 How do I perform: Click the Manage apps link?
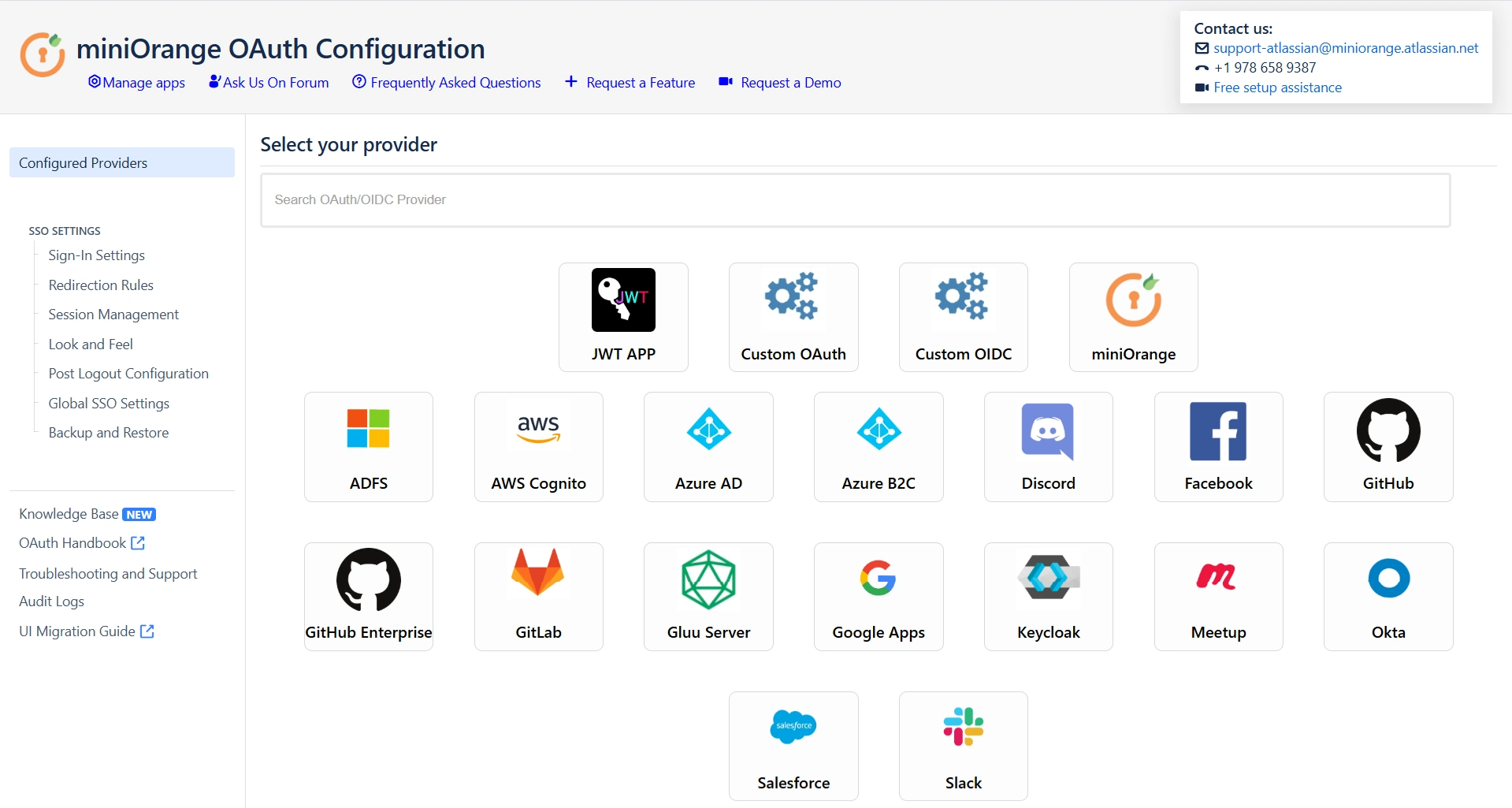(x=137, y=83)
